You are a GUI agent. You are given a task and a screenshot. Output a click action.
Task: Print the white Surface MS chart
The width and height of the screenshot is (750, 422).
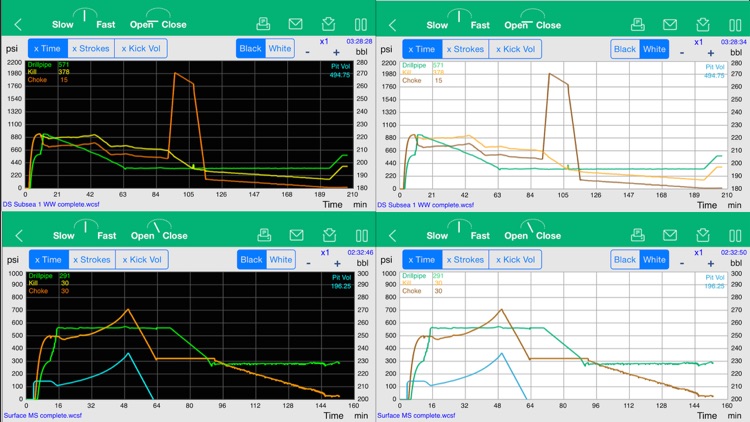pyautogui.click(x=638, y=235)
